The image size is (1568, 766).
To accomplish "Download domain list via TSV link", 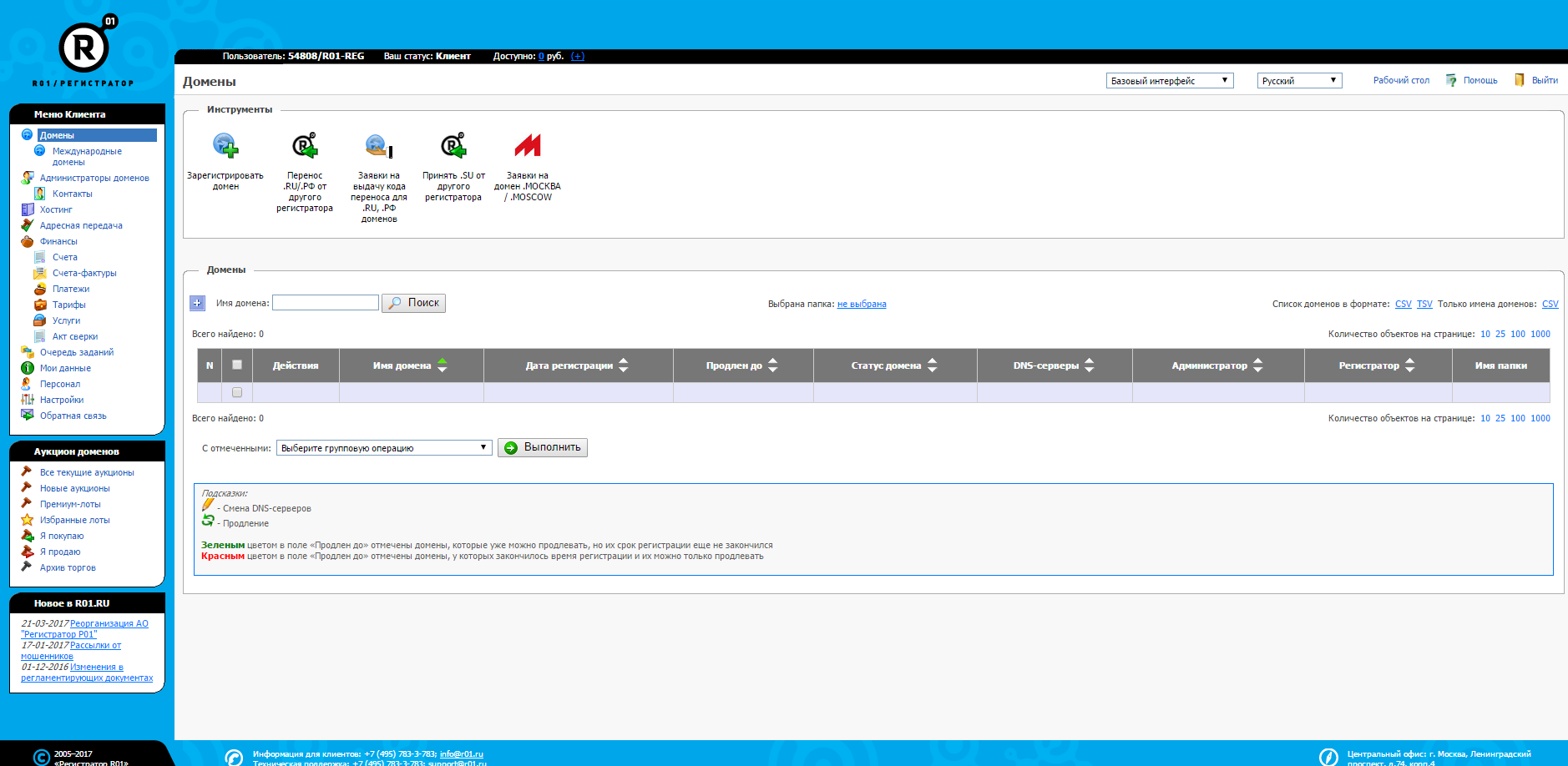I will (1424, 304).
